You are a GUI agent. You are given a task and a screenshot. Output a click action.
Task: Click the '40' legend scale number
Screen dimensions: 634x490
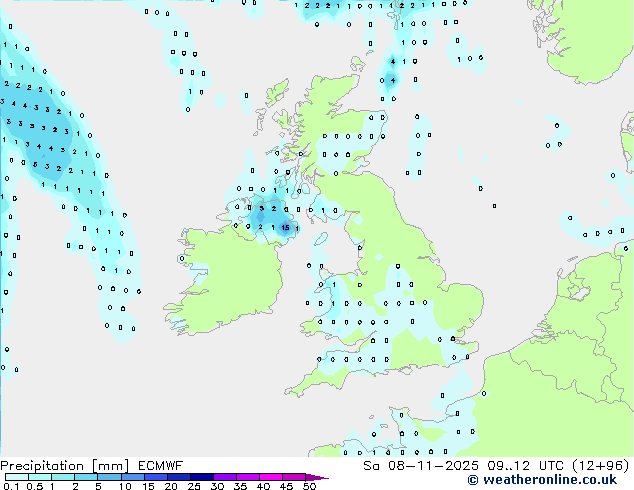coord(263,486)
